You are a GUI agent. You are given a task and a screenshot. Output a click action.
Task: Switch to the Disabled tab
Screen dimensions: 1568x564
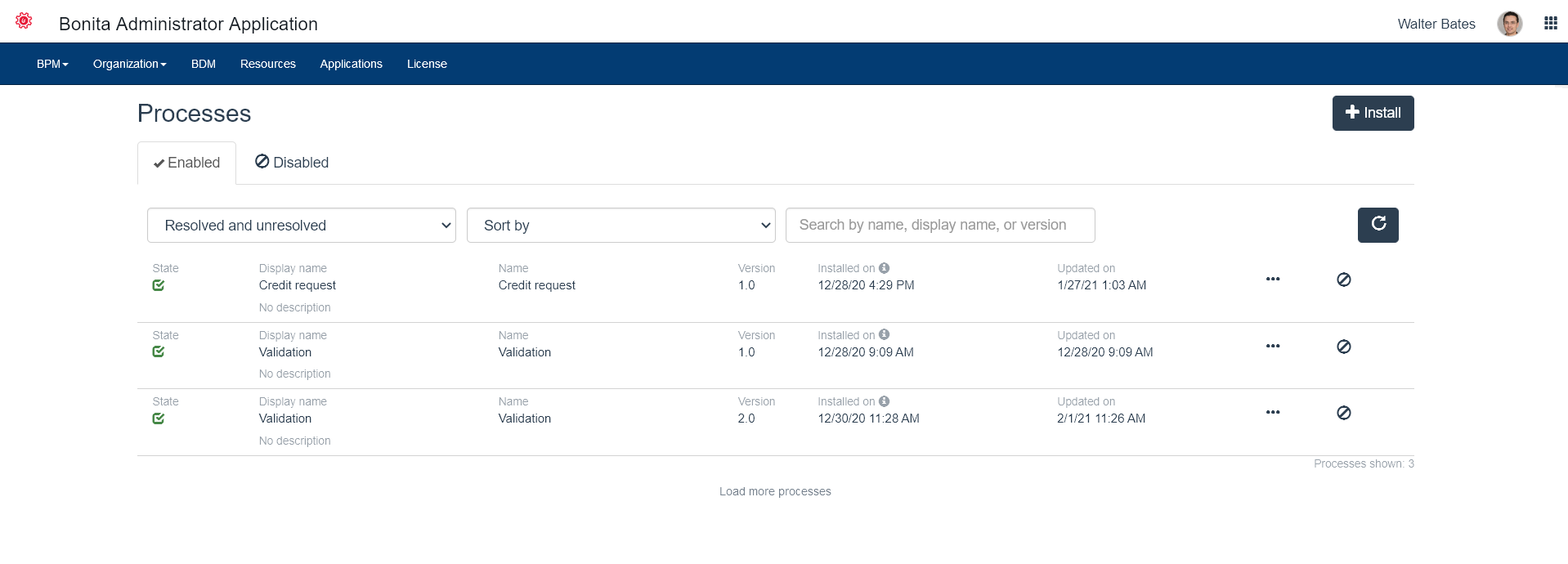point(292,163)
